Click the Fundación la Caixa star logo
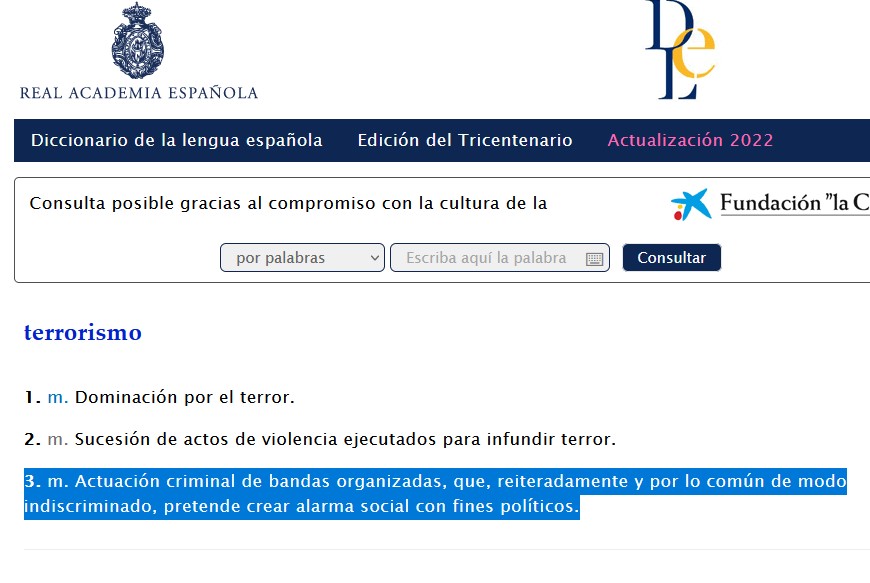The width and height of the screenshot is (870, 583). [x=691, y=204]
